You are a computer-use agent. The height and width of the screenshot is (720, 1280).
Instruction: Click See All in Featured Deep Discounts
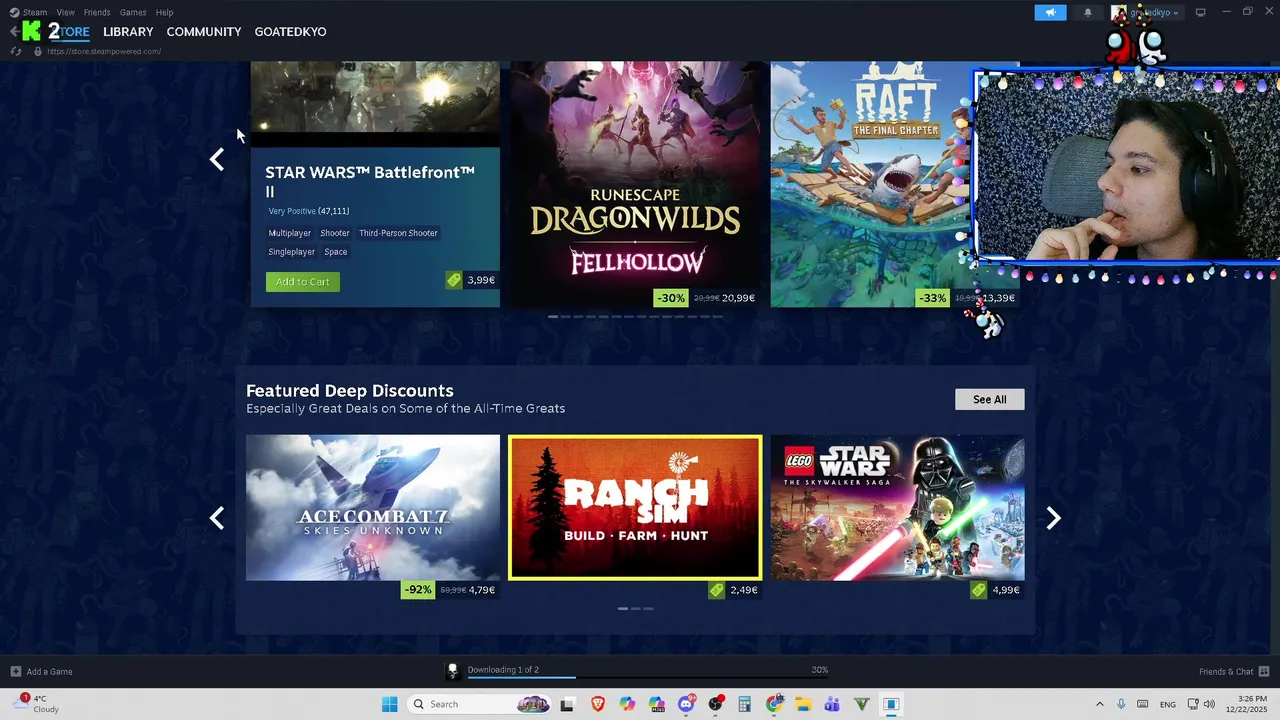(989, 399)
